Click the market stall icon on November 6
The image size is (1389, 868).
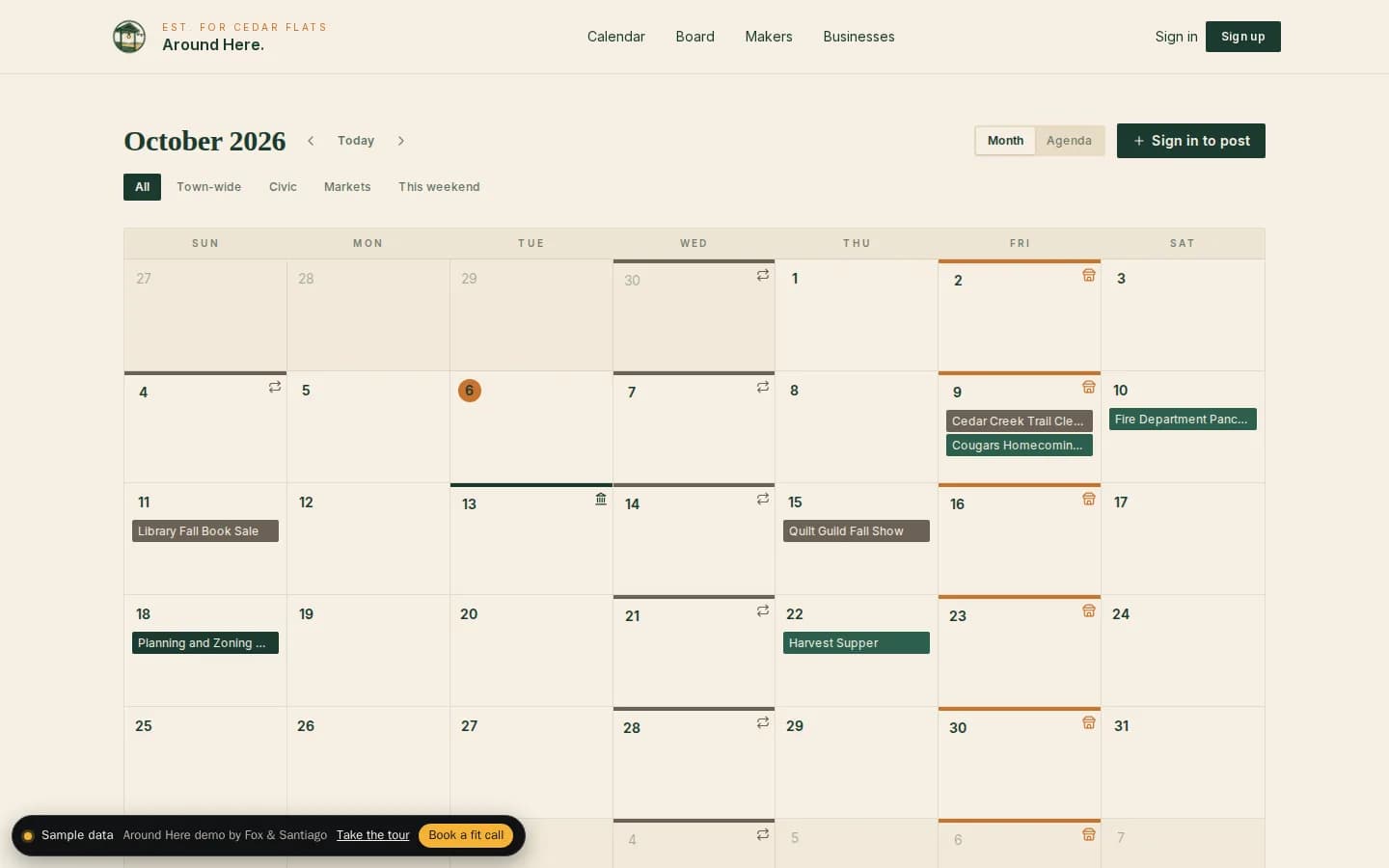coord(1089,834)
